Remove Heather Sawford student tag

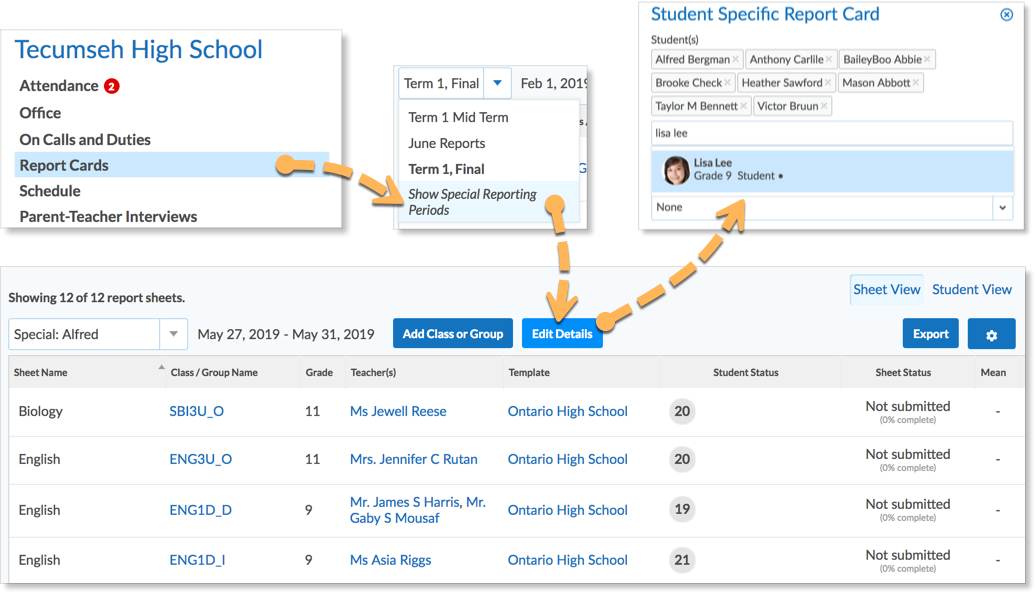[x=828, y=83]
